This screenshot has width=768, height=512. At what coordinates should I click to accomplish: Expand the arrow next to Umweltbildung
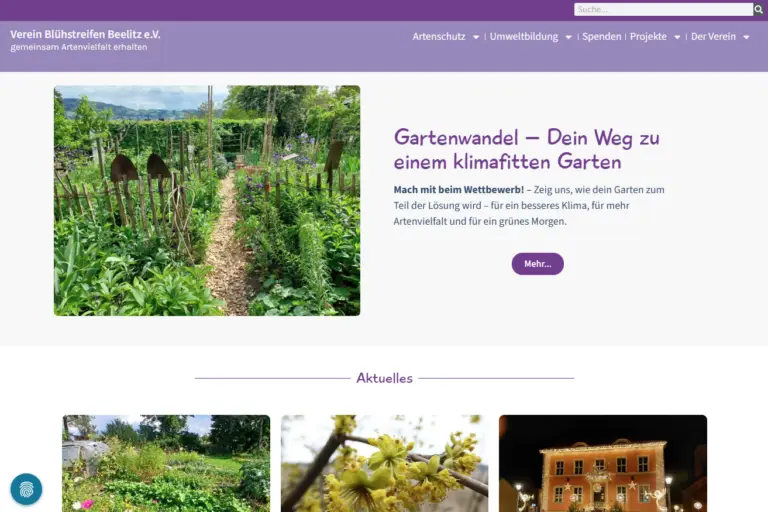point(569,37)
